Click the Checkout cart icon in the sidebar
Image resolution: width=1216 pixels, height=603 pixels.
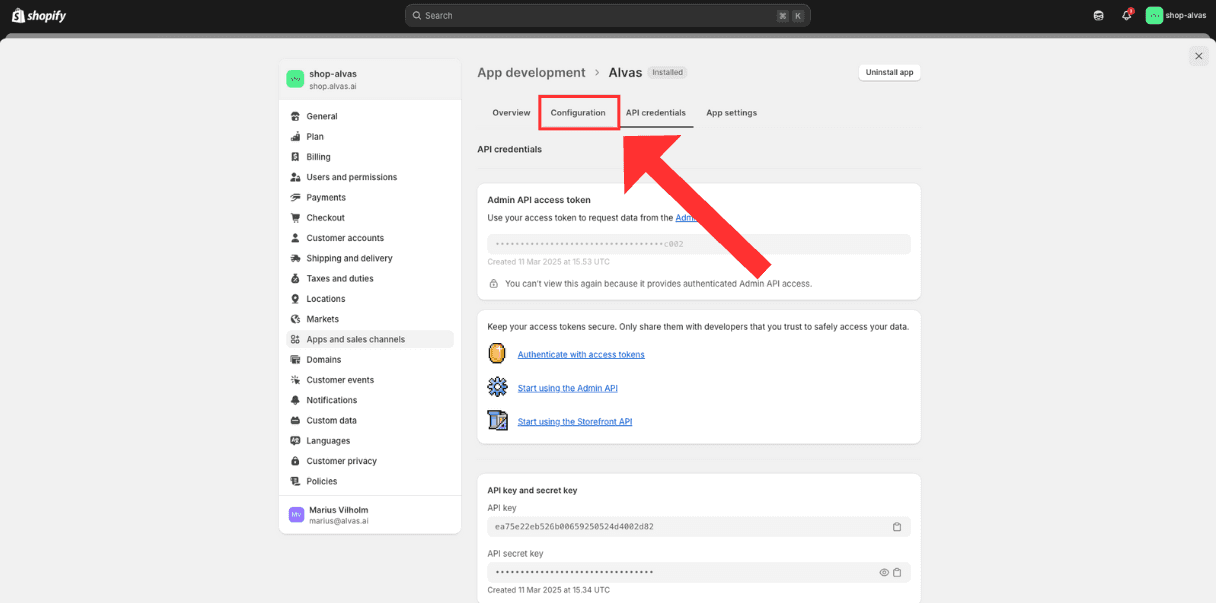point(296,217)
